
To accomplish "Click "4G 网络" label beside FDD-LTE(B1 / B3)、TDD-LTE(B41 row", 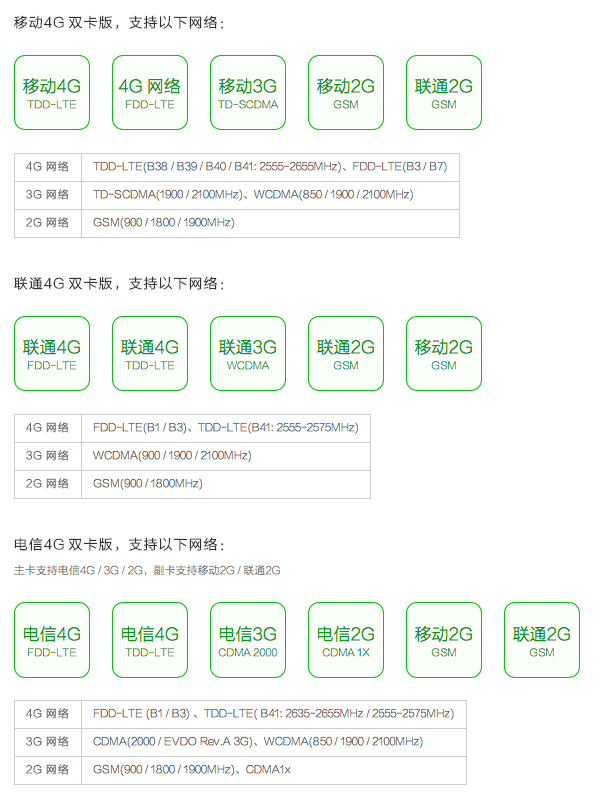I will (48, 428).
